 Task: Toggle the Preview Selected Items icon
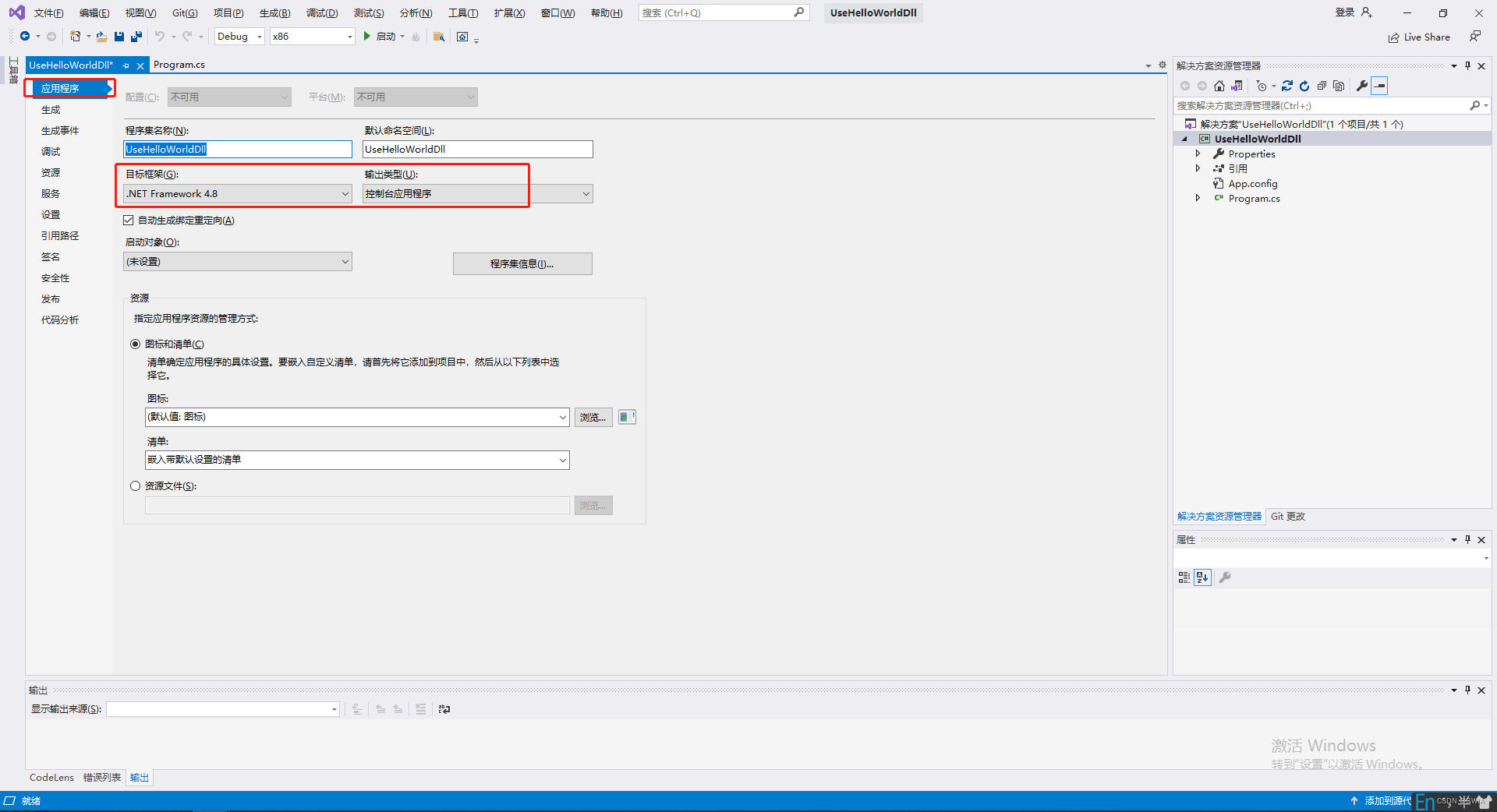(1380, 86)
